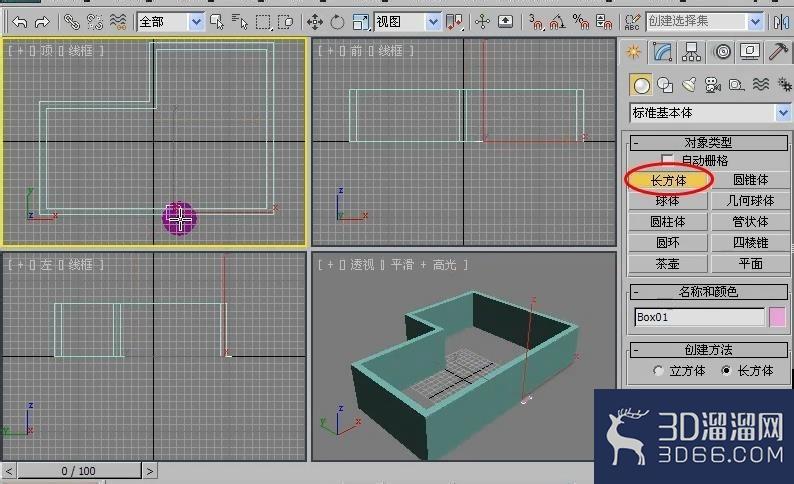Select the Systems gears category icon

(784, 85)
